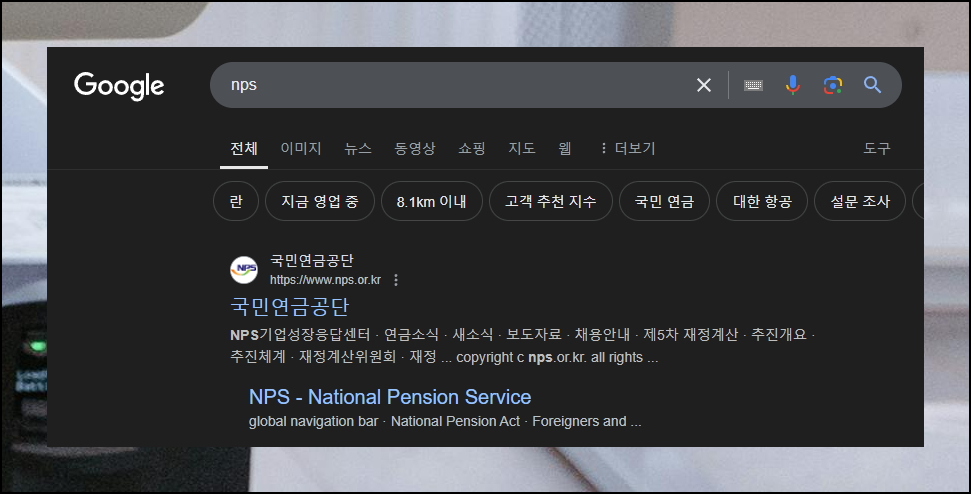971x494 pixels.
Task: Switch to the 지도 tab
Action: [x=521, y=149]
